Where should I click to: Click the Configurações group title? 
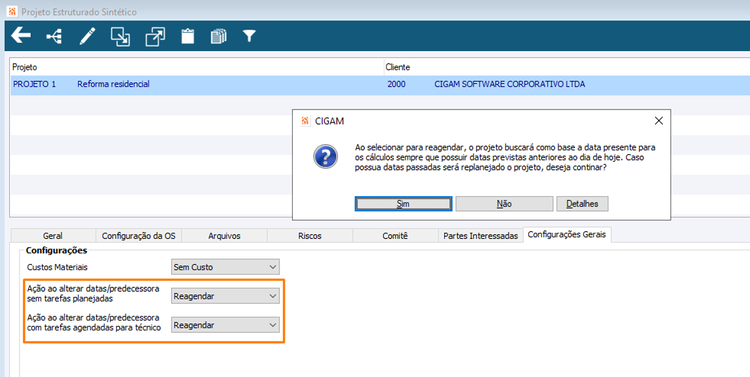tap(56, 250)
